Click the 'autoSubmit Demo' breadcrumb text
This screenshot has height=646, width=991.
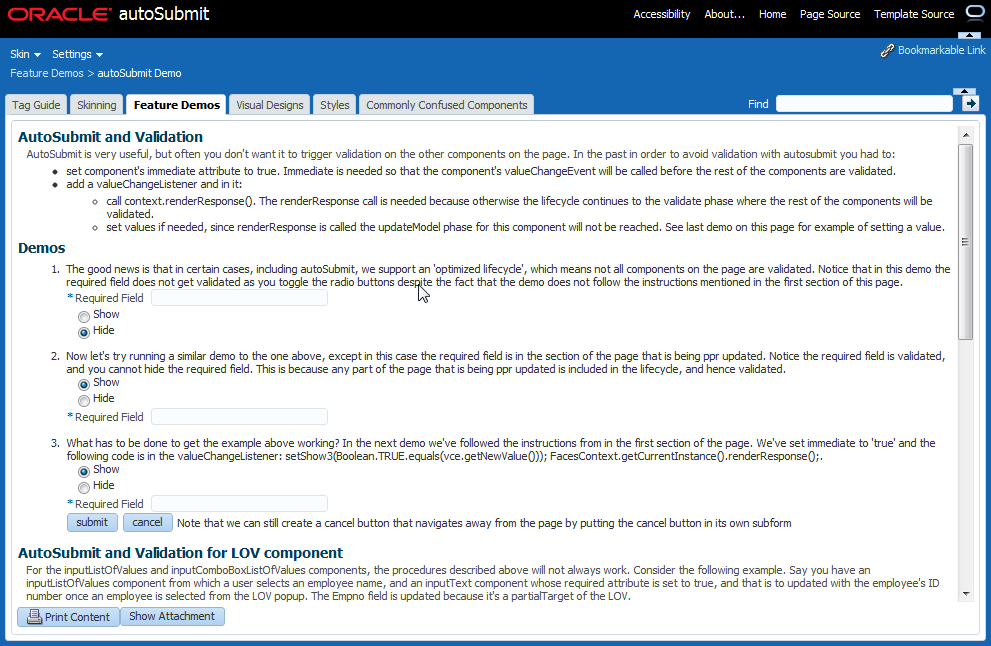[x=139, y=73]
